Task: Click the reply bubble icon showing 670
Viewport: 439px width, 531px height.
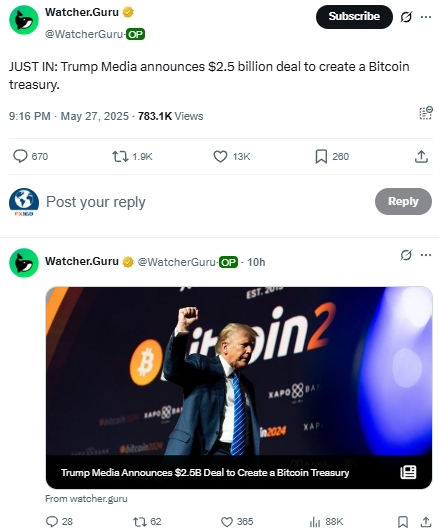Action: (20, 156)
